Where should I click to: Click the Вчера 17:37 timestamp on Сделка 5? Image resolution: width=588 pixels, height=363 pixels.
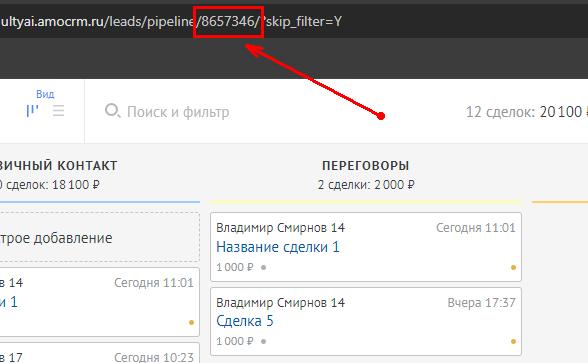point(482,302)
